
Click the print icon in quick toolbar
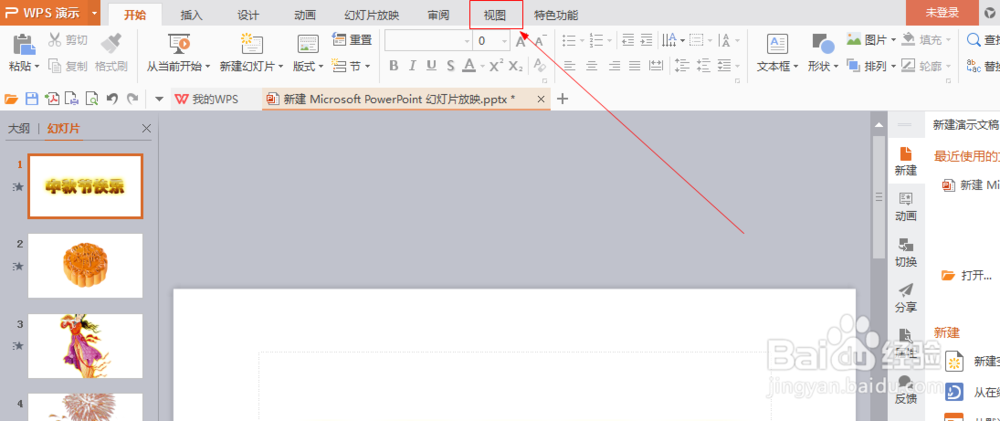pyautogui.click(x=72, y=99)
